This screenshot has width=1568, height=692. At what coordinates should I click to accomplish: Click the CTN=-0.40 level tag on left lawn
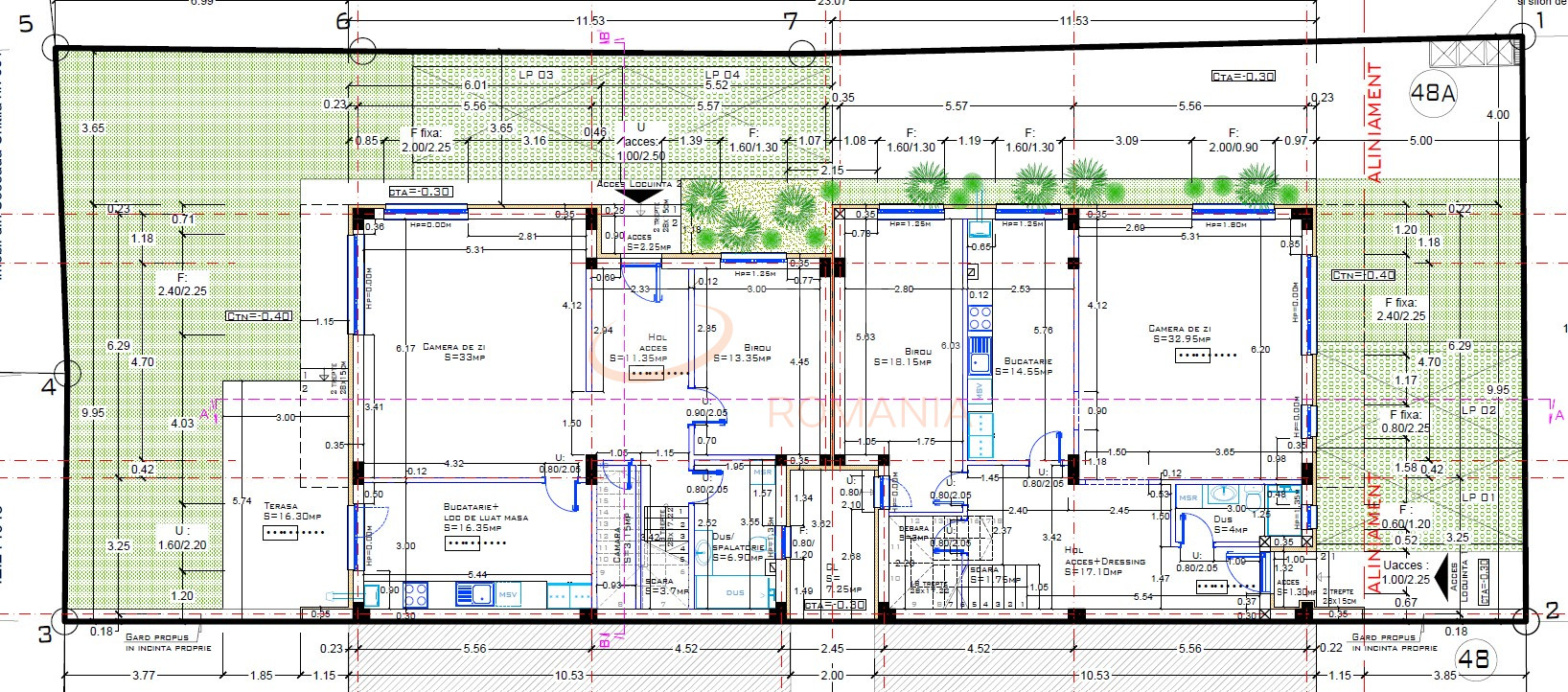(x=258, y=315)
